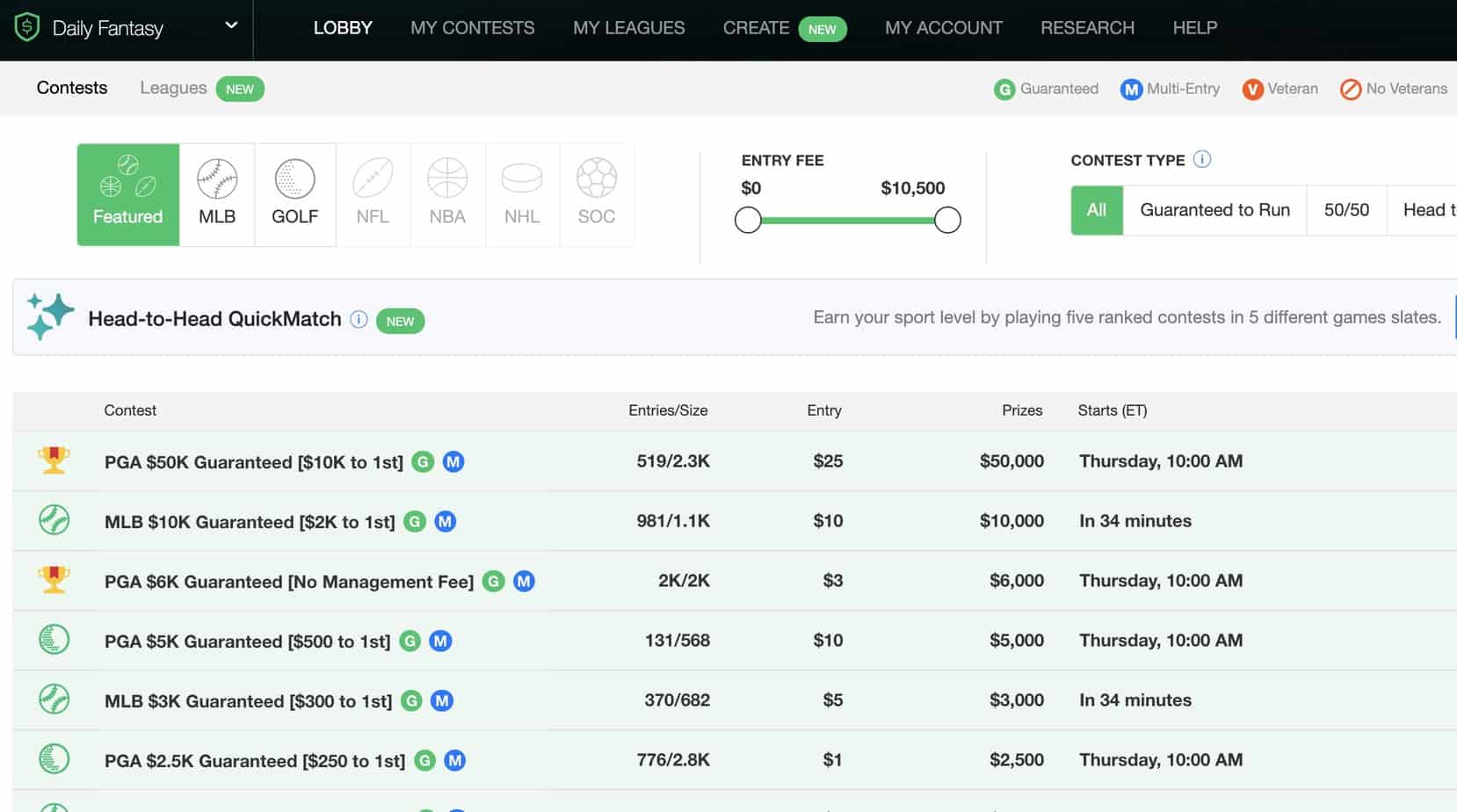The image size is (1457, 812).
Task: Click the baseball icon for MLB $3K
Action: click(x=54, y=700)
